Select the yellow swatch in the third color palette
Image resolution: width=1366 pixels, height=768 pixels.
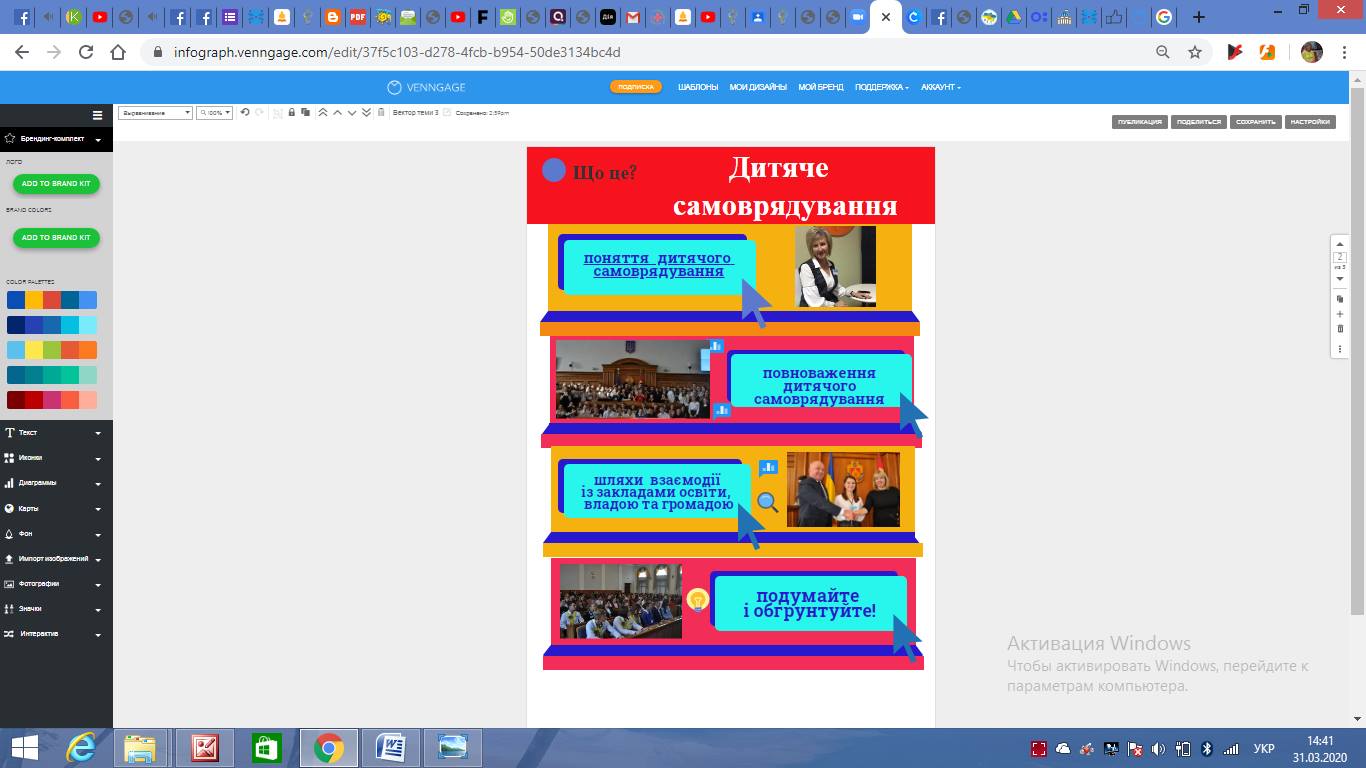coord(34,350)
